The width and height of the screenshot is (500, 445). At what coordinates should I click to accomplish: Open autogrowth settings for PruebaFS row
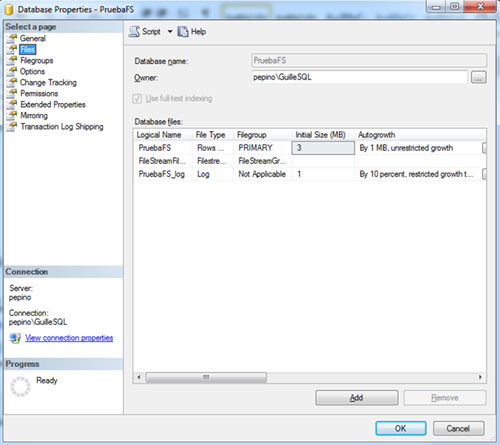(484, 148)
